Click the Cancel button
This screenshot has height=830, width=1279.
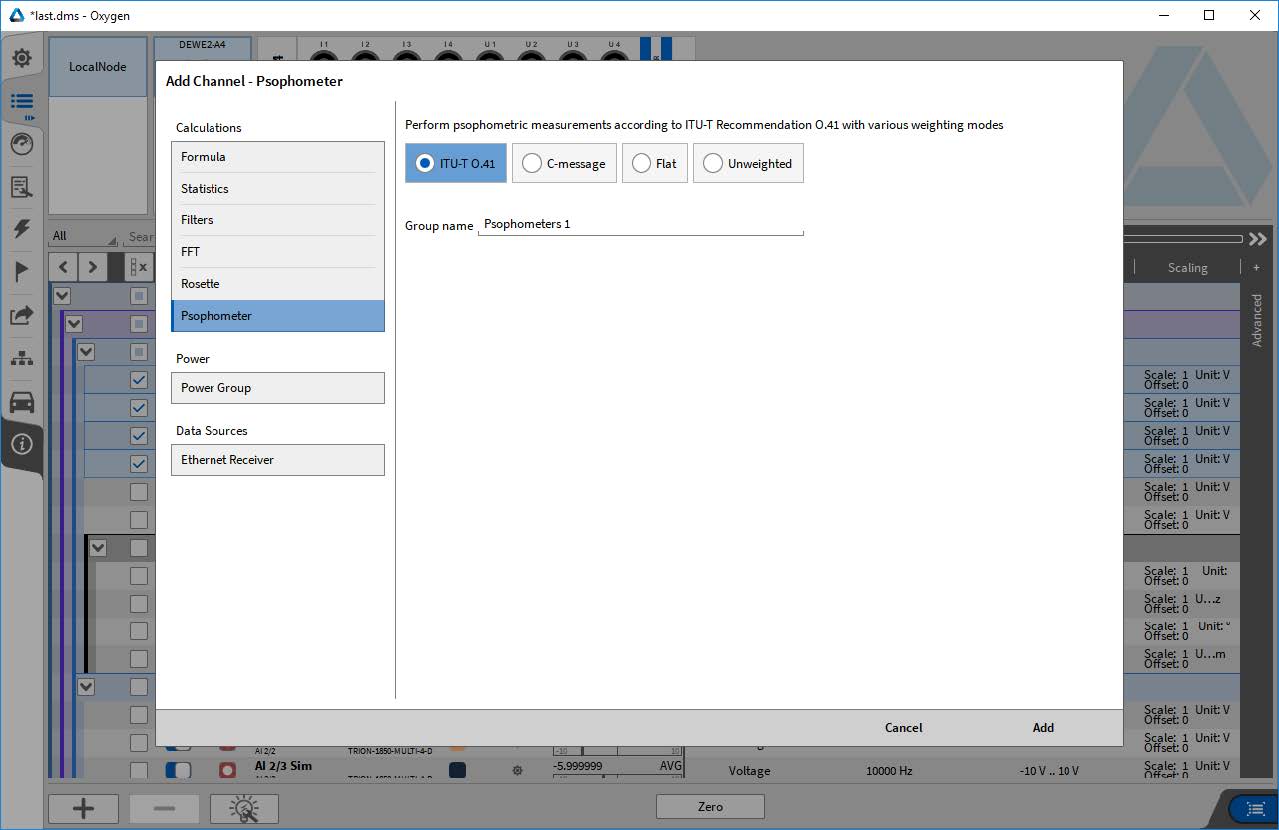click(904, 728)
